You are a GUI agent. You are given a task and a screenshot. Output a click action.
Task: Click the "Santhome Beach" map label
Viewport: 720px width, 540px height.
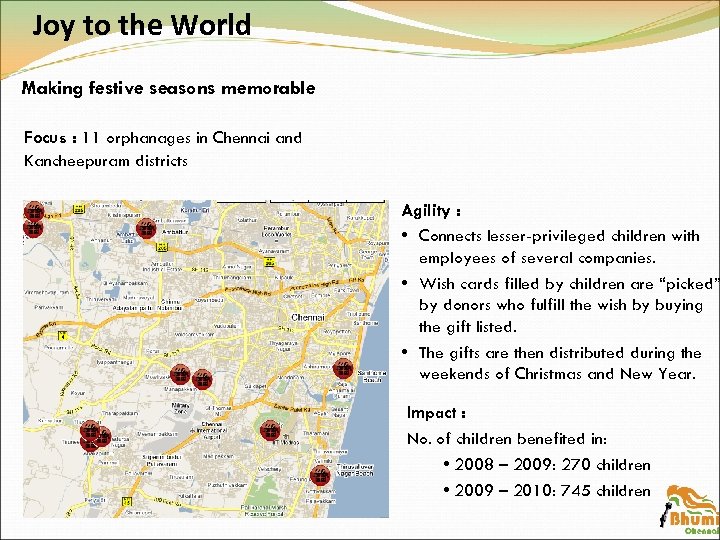click(371, 376)
